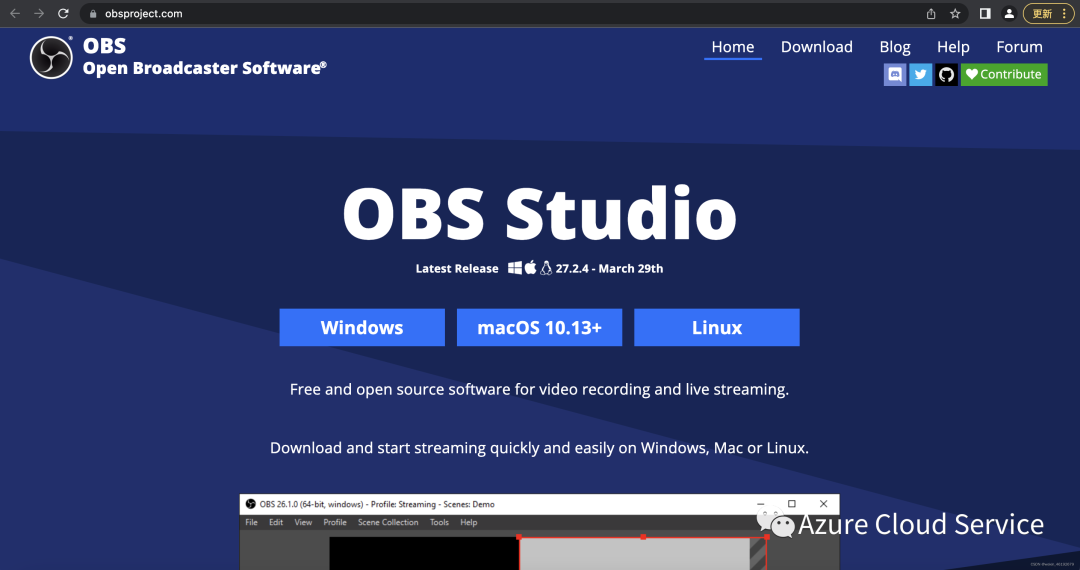
Task: Click the OBS Studio heading
Action: pos(539,213)
